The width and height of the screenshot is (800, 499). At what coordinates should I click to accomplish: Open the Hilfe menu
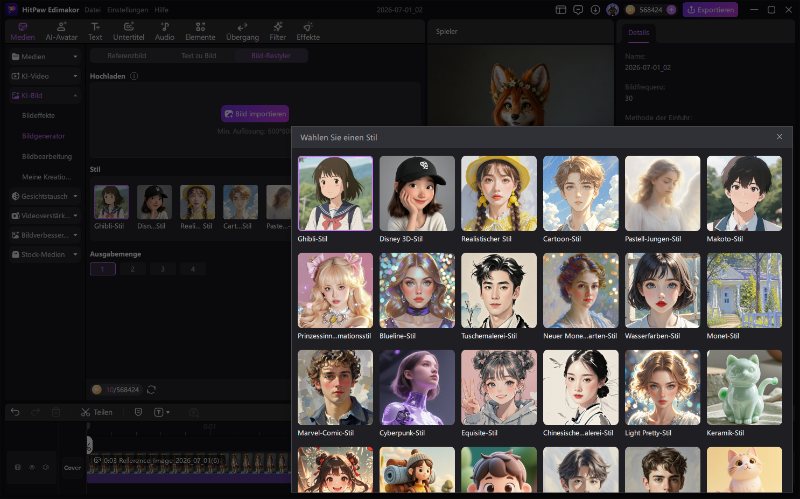click(x=161, y=10)
